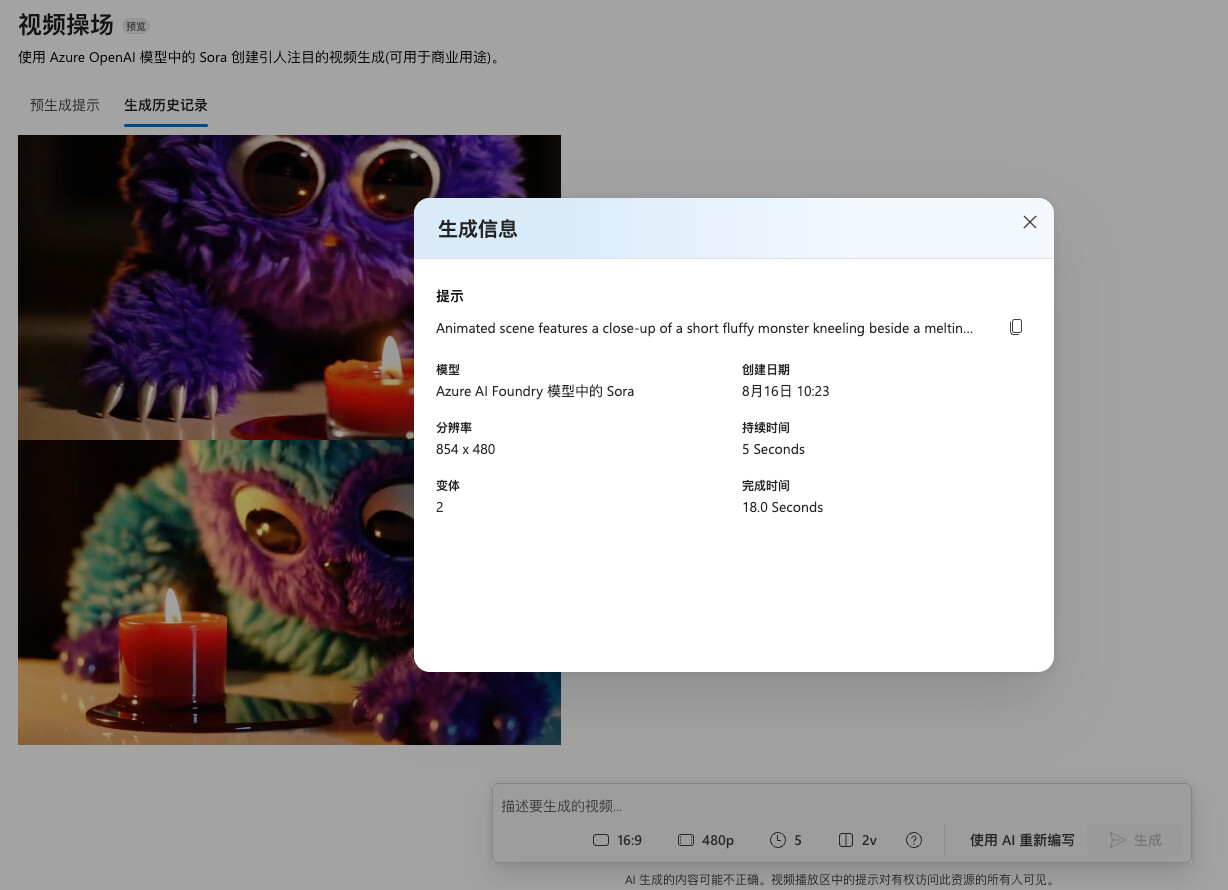Click the model value 'Azure AI Foundry 模型中的 Sora'
The width and height of the screenshot is (1228, 890).
coord(535,391)
